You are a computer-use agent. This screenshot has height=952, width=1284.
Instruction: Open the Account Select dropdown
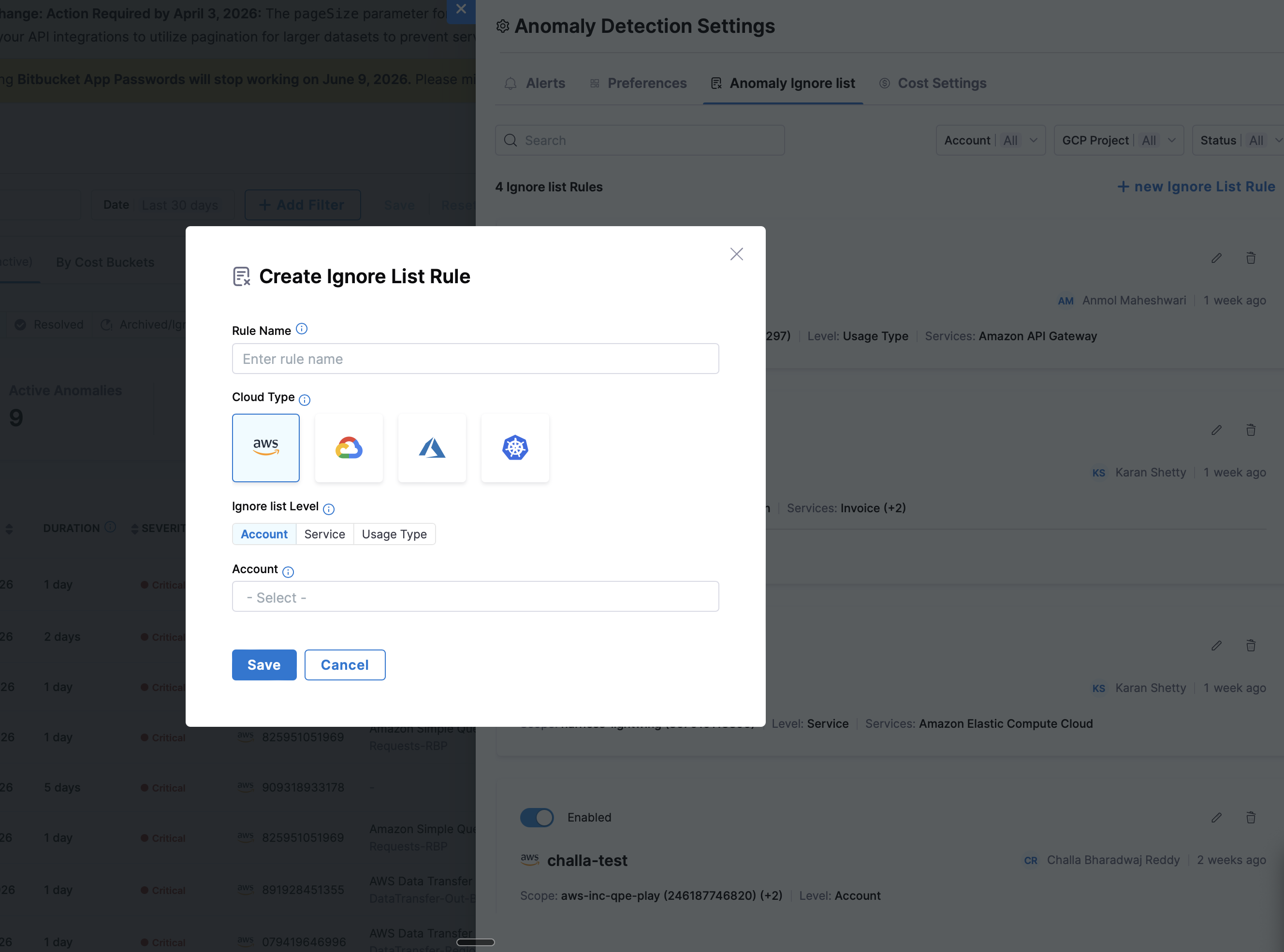475,597
